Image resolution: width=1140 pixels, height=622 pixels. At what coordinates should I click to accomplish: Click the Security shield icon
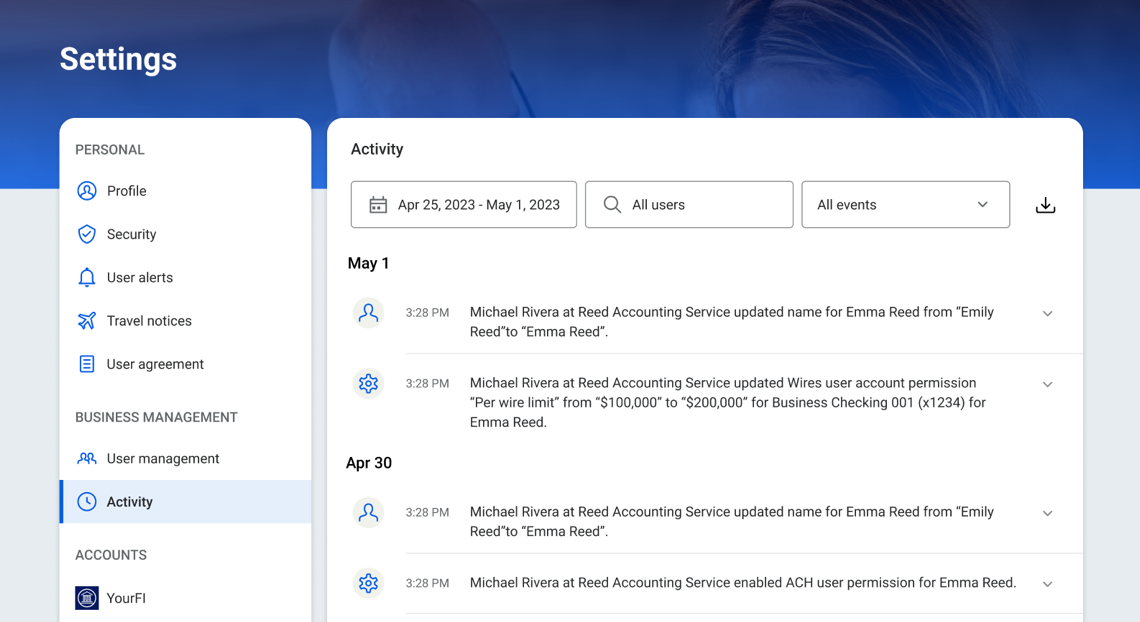coord(87,234)
